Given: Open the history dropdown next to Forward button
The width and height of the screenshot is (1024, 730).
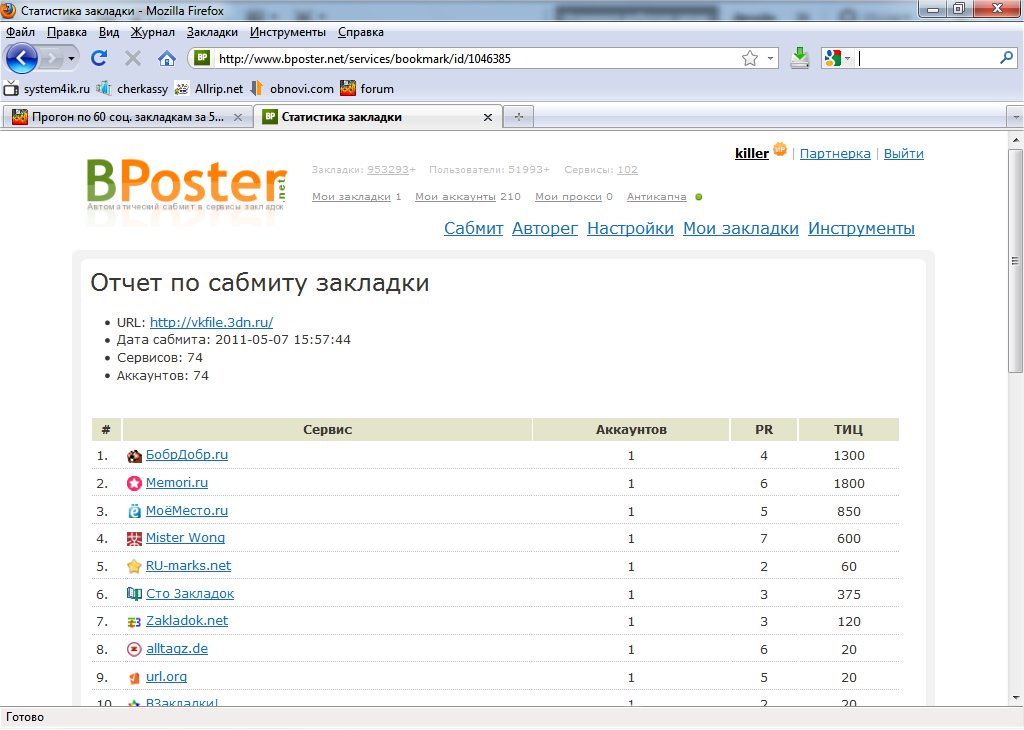Looking at the screenshot, I should click(x=71, y=59).
